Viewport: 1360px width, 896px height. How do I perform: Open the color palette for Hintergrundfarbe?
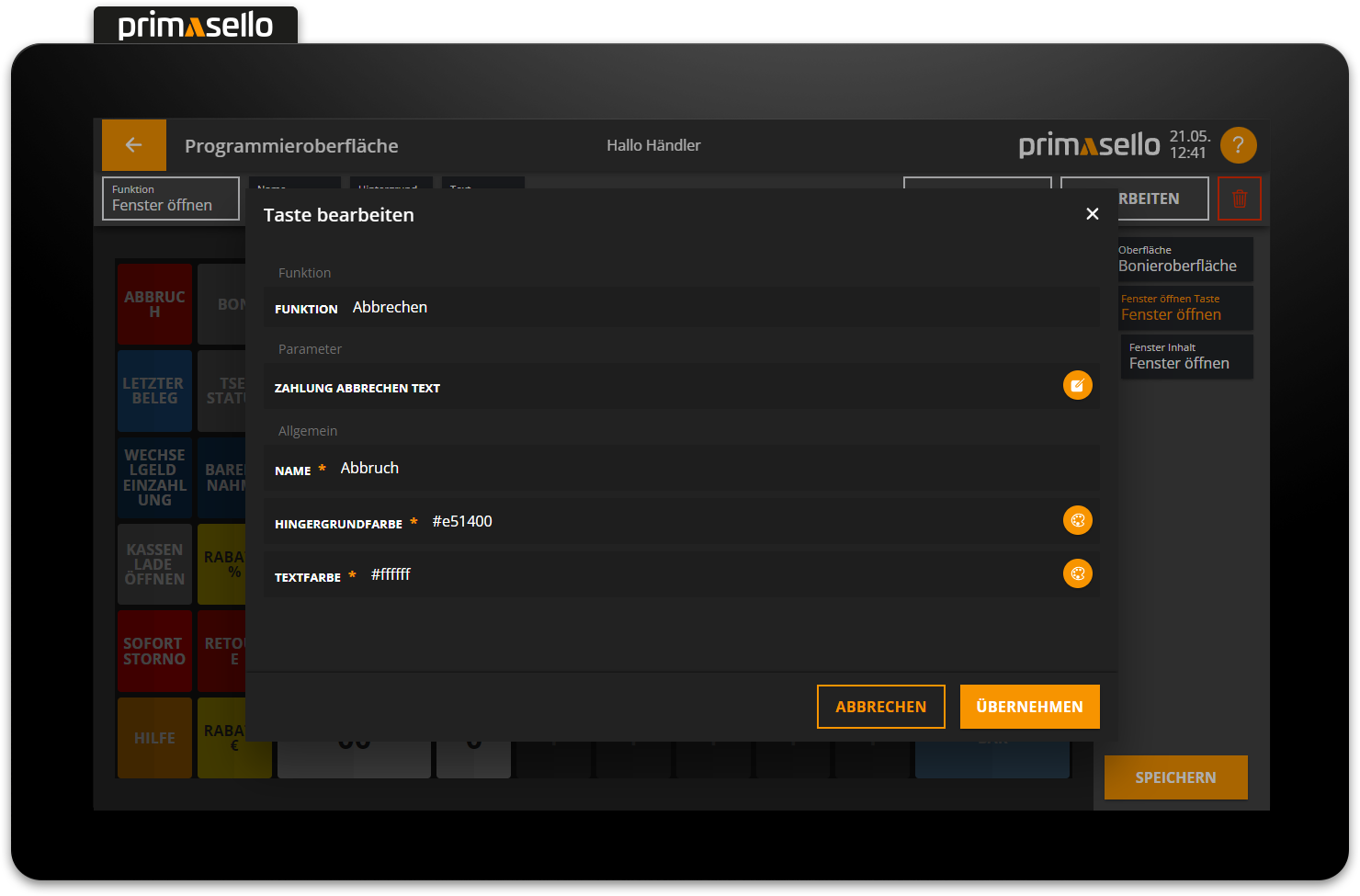click(x=1077, y=519)
